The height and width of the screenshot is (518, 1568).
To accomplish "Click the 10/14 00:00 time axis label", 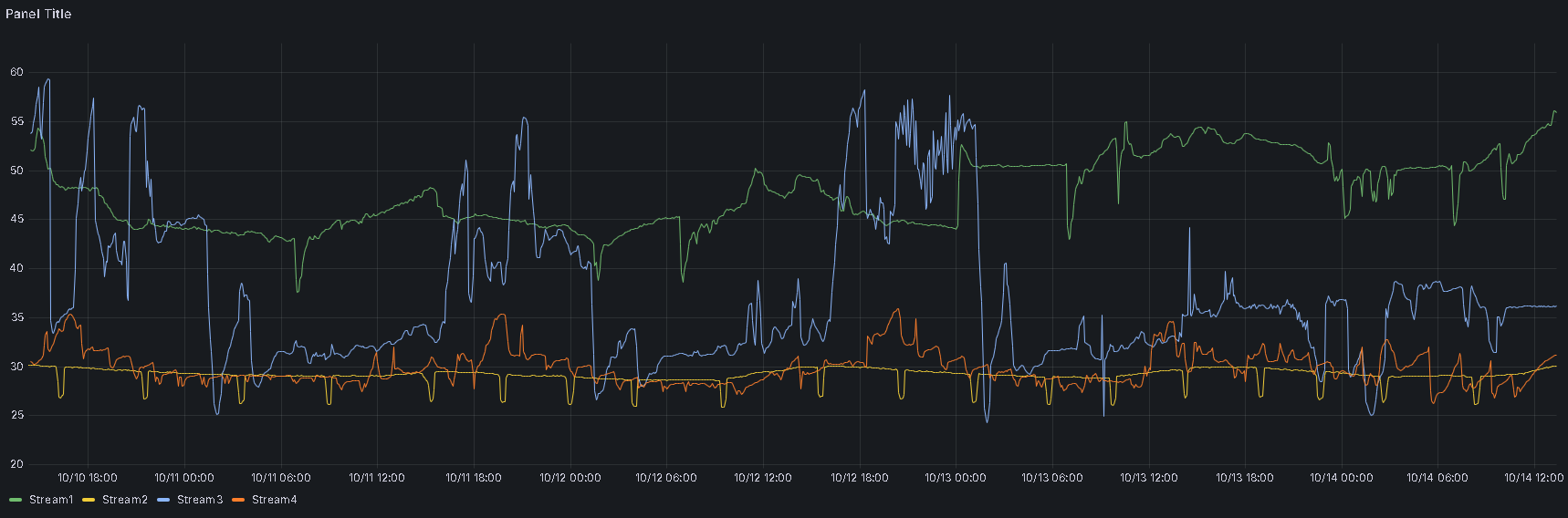I will point(1342,478).
